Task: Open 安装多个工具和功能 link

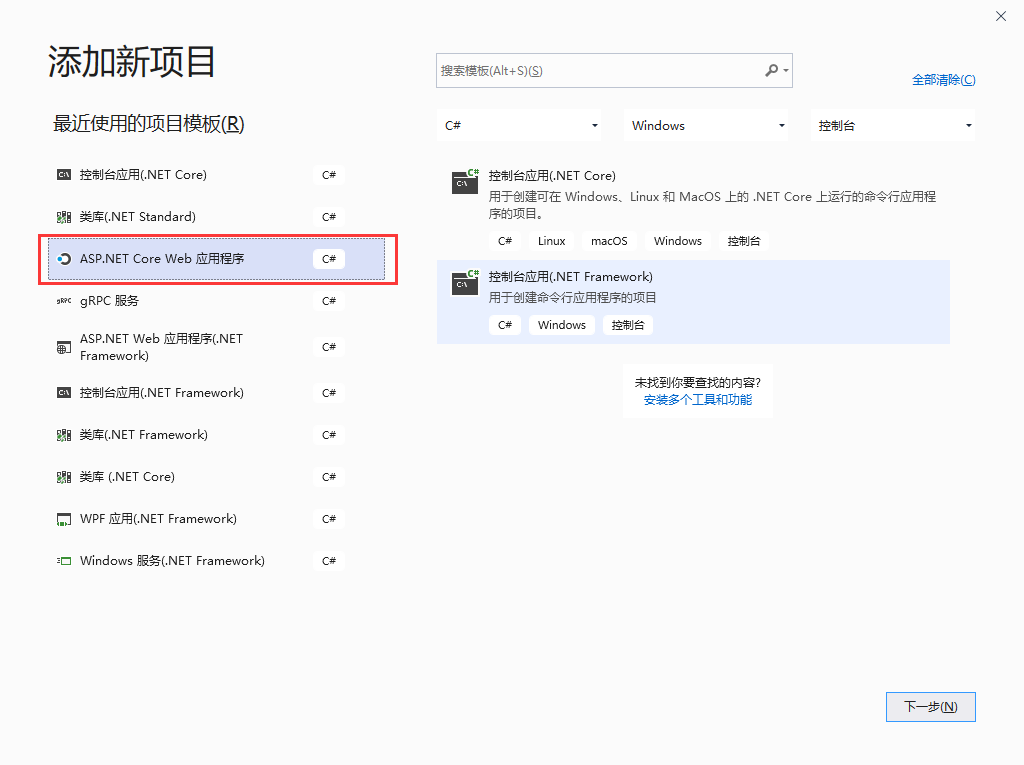Action: pyautogui.click(x=697, y=400)
